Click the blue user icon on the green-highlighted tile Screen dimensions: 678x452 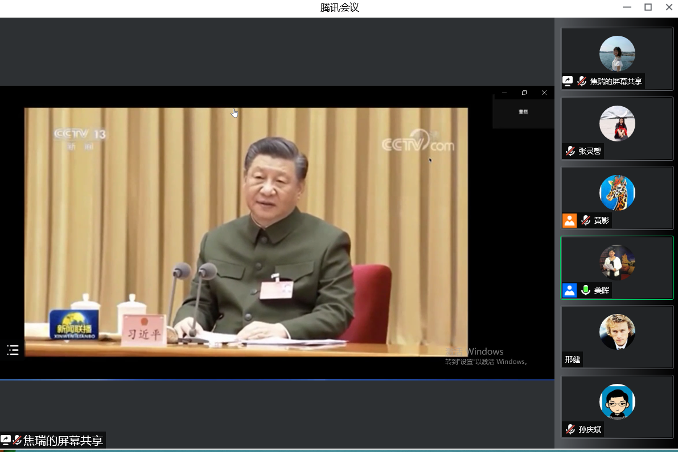point(569,290)
